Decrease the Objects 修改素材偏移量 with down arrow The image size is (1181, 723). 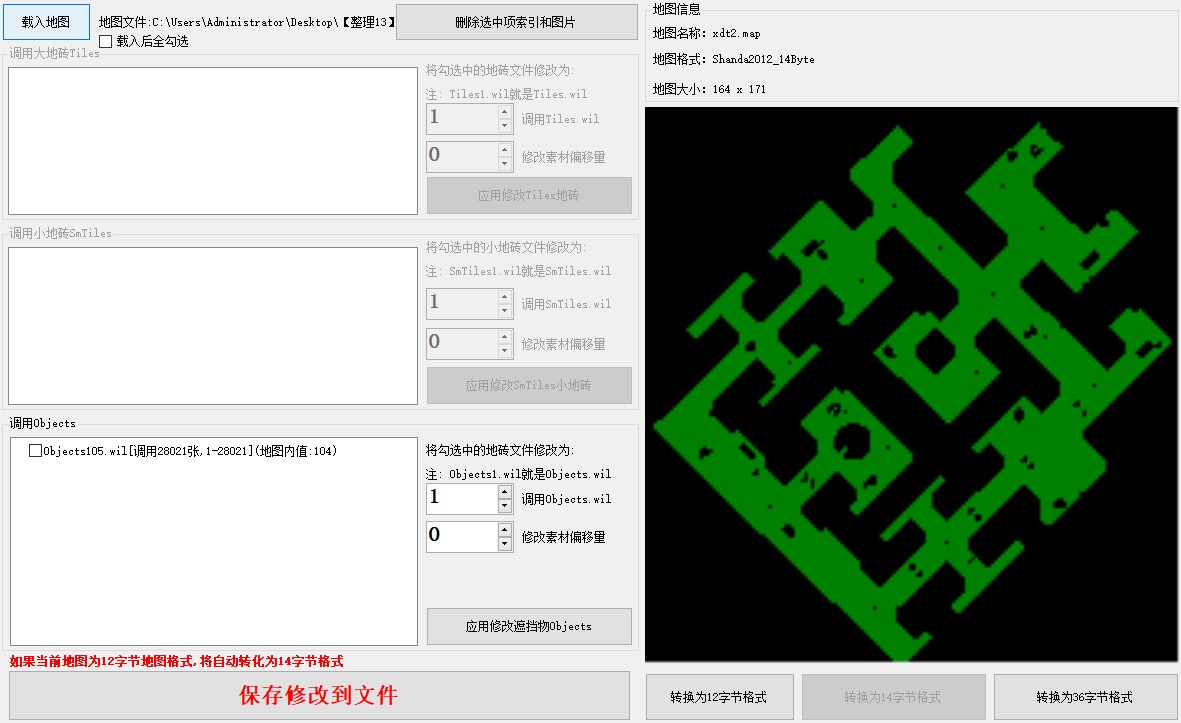coord(505,545)
